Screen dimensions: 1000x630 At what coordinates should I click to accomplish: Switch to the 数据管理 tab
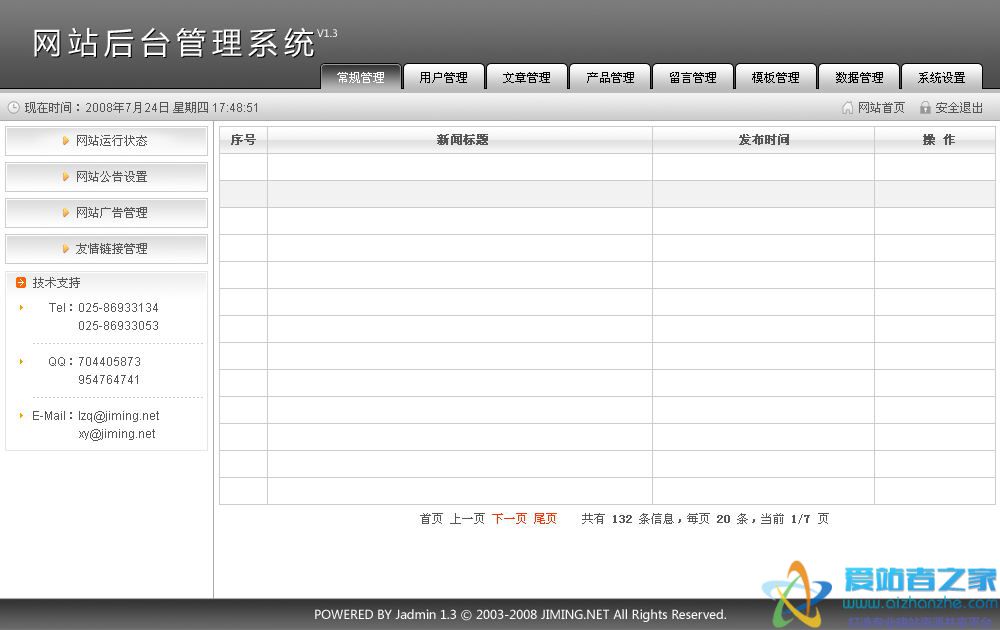click(x=859, y=78)
